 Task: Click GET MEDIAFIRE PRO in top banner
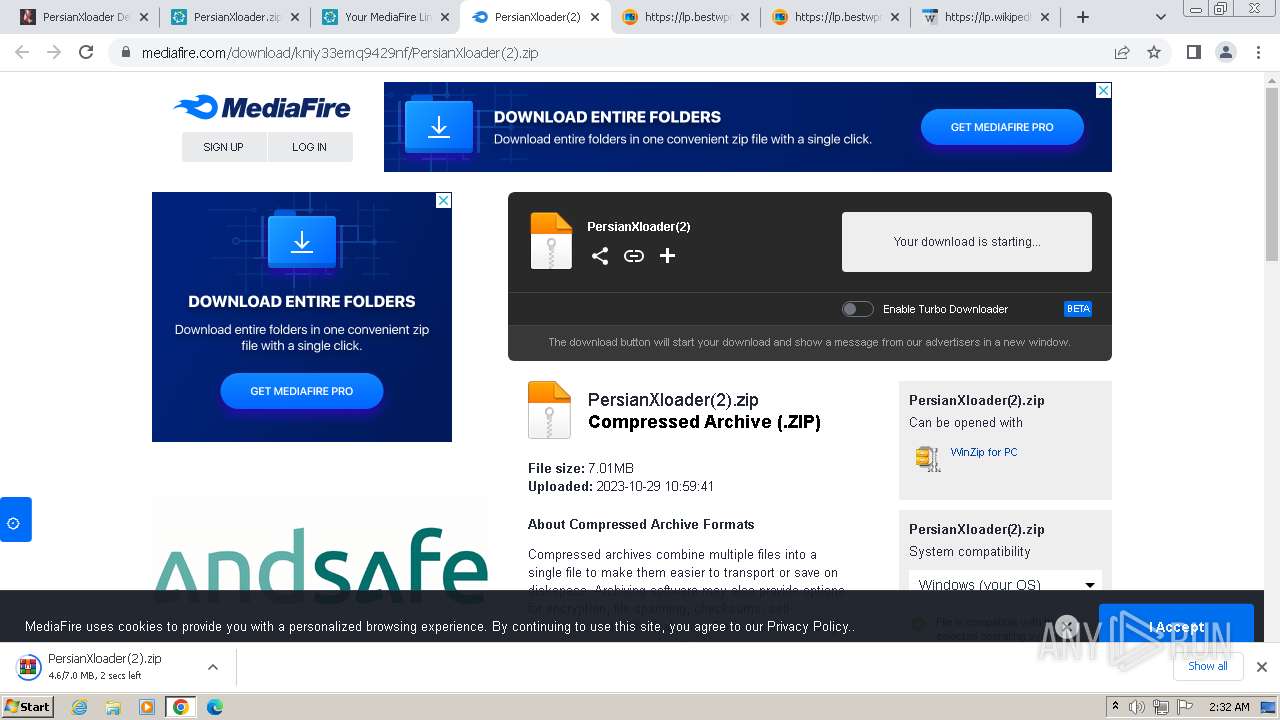click(x=1002, y=127)
